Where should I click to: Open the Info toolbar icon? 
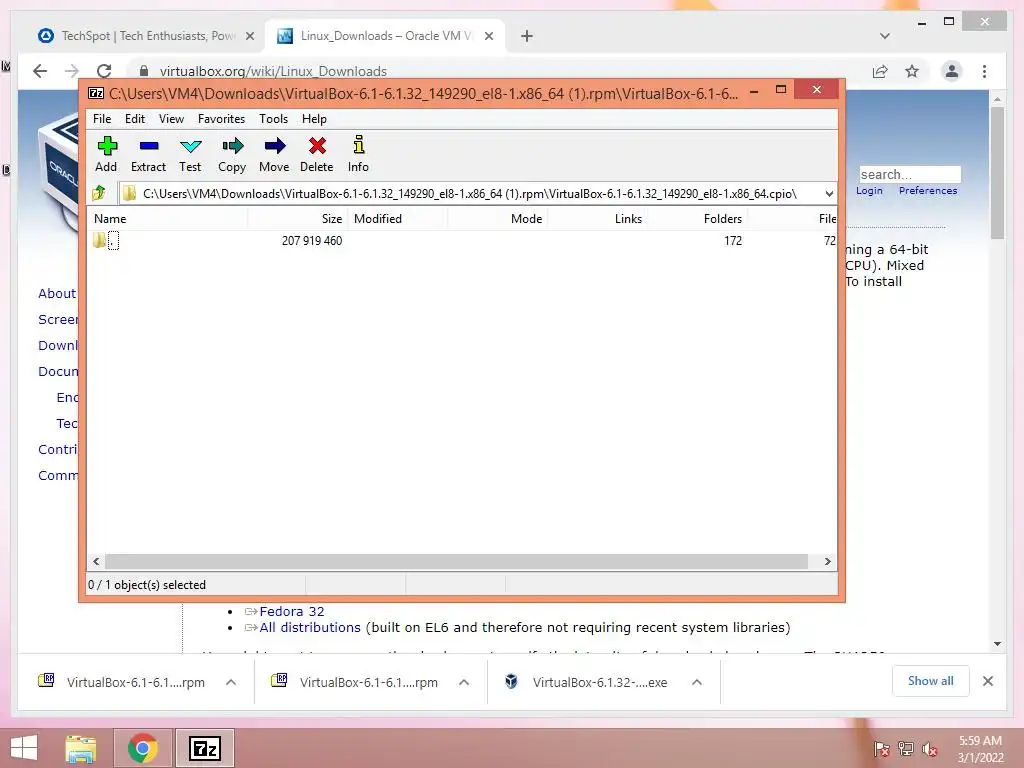(x=358, y=154)
